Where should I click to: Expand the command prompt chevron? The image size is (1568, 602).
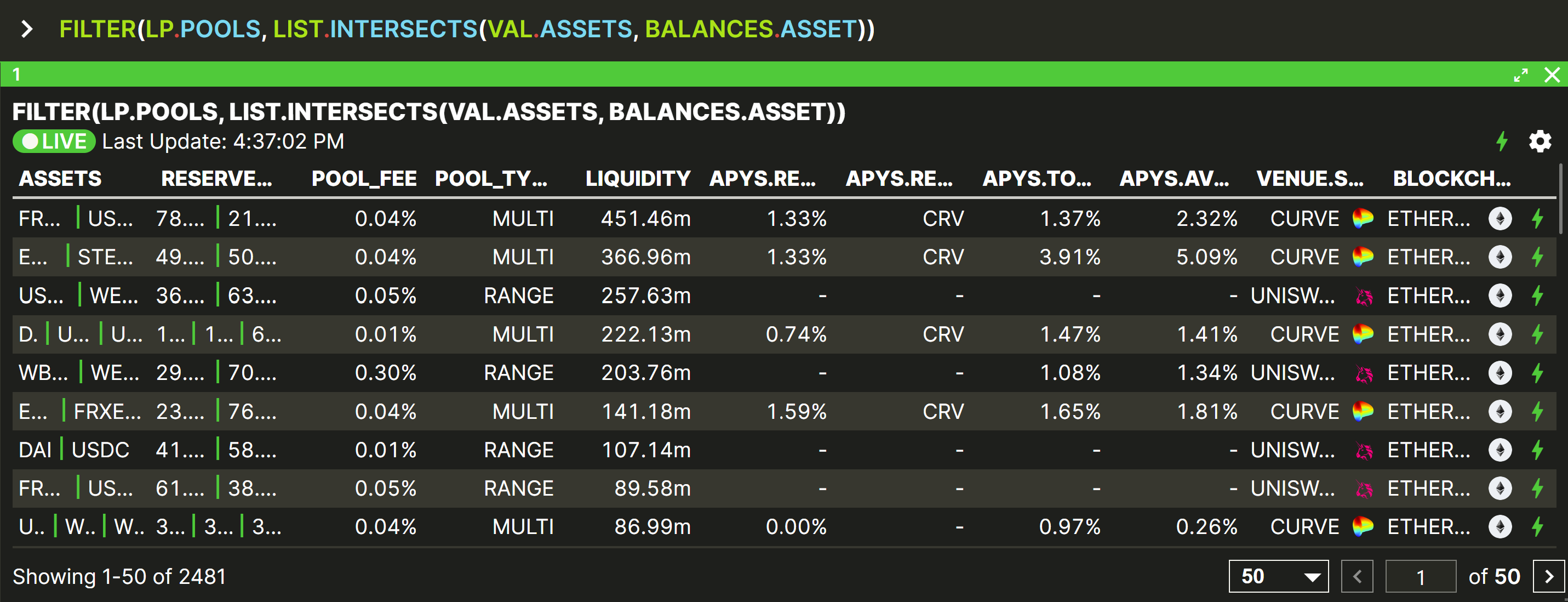click(26, 29)
